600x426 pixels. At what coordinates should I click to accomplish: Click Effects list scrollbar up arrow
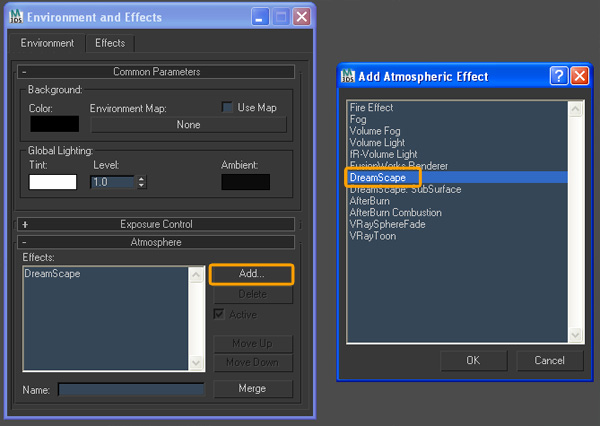[196, 274]
